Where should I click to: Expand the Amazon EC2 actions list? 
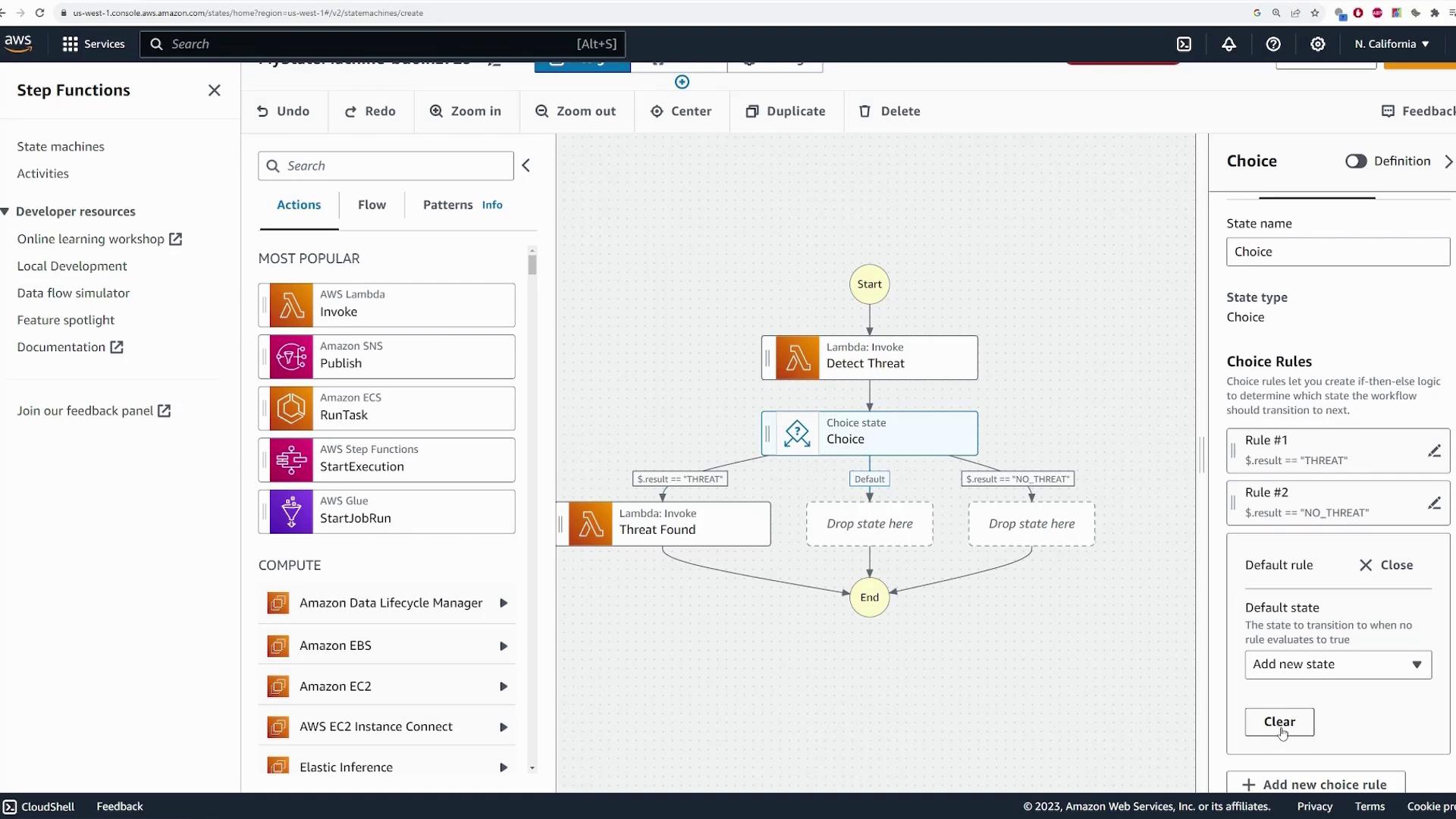click(503, 686)
